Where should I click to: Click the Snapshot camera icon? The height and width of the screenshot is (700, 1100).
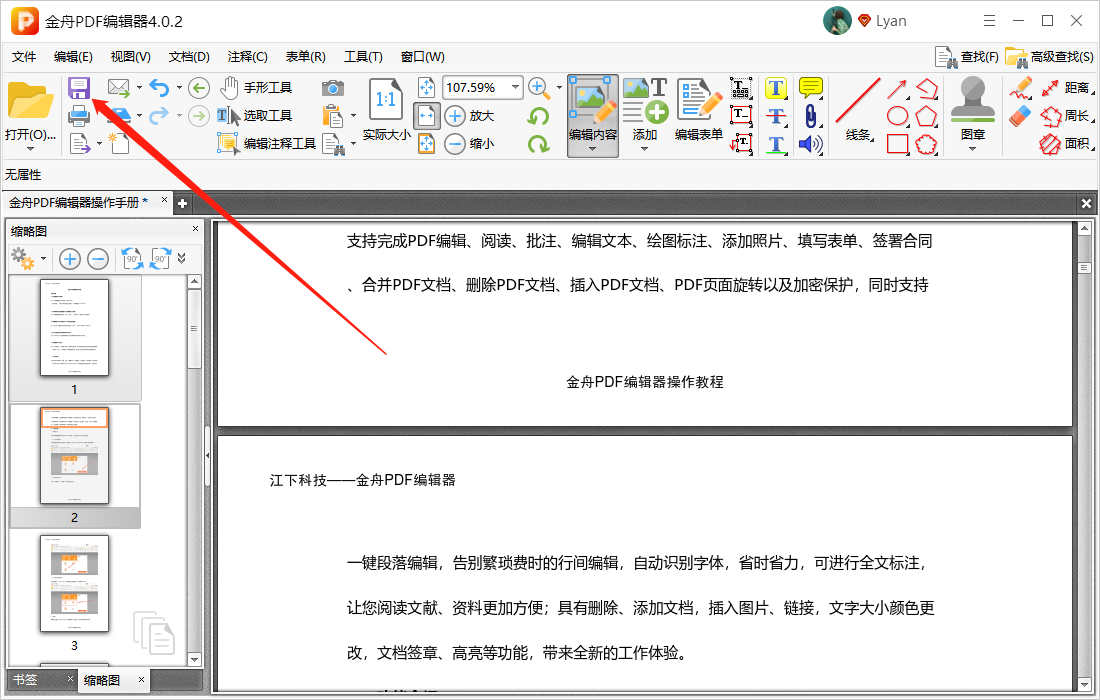point(333,88)
